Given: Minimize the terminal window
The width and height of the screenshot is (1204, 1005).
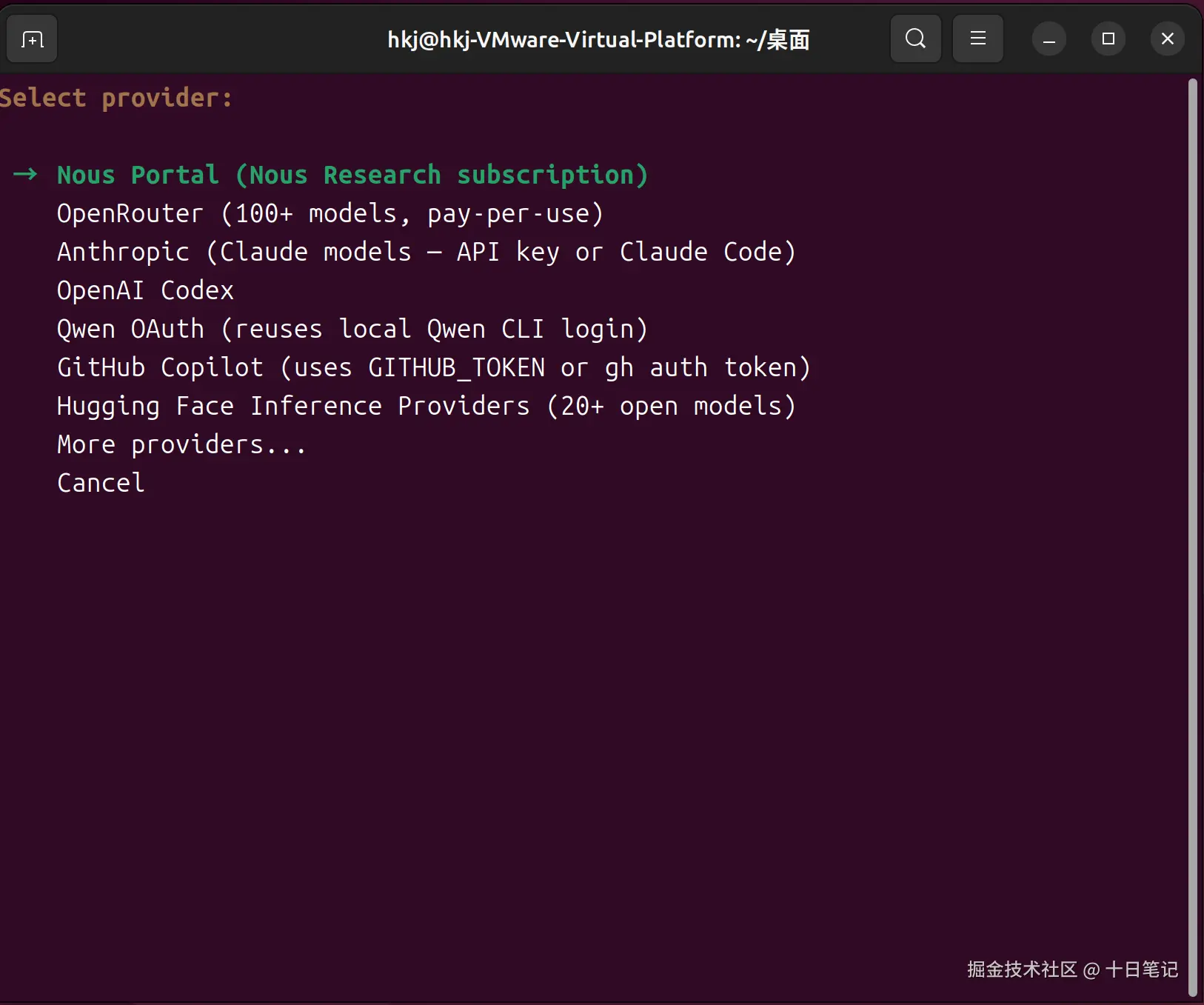Looking at the screenshot, I should (x=1049, y=39).
